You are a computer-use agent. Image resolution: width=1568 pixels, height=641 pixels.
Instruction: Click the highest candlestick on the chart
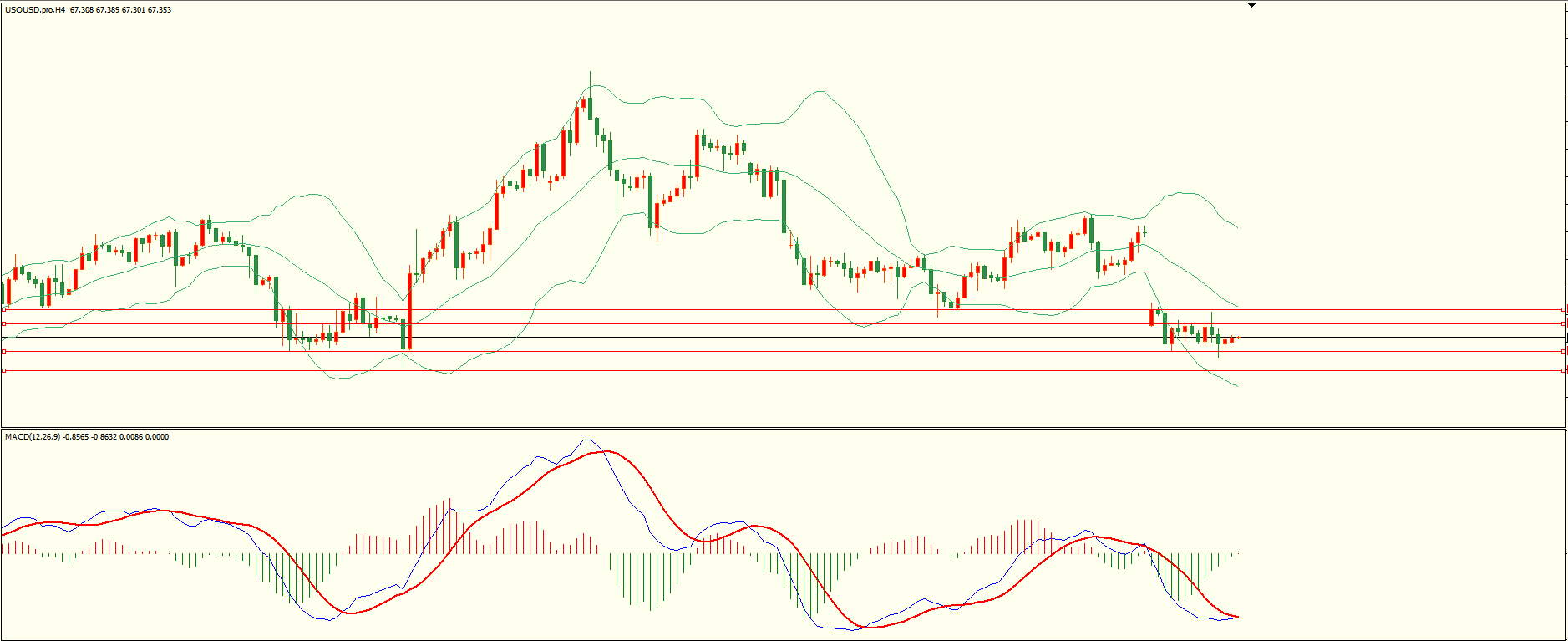(590, 107)
